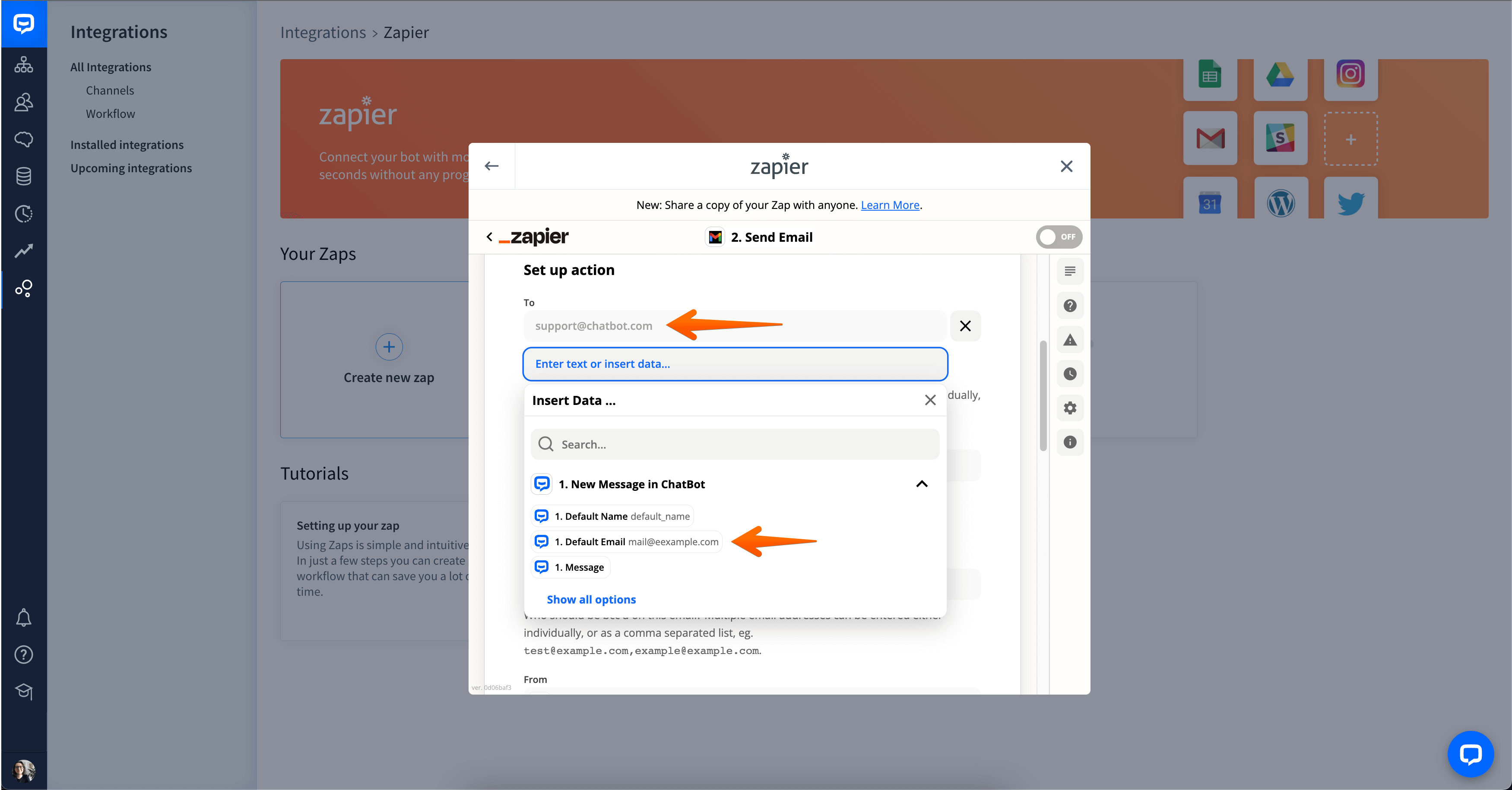Open the Zap details info icon
Image resolution: width=1512 pixels, height=790 pixels.
coord(1070,442)
